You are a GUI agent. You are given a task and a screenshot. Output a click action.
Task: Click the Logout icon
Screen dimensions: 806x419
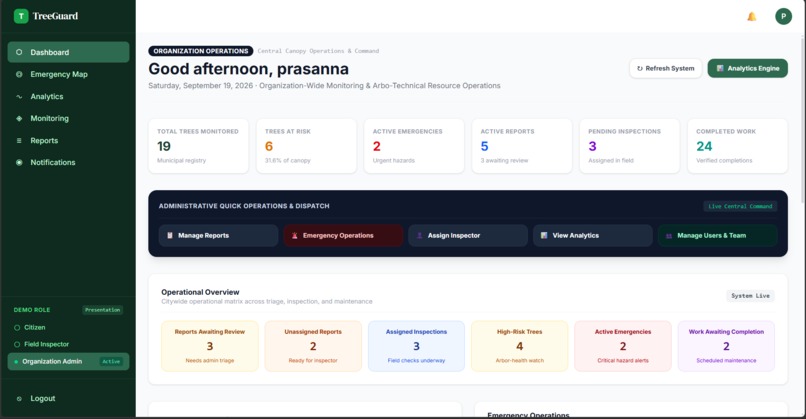tap(19, 398)
